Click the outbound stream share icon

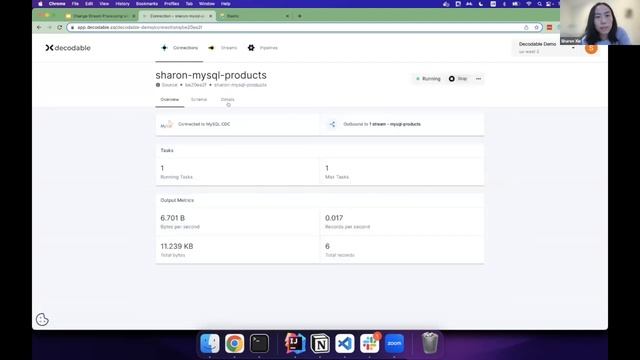[x=332, y=124]
